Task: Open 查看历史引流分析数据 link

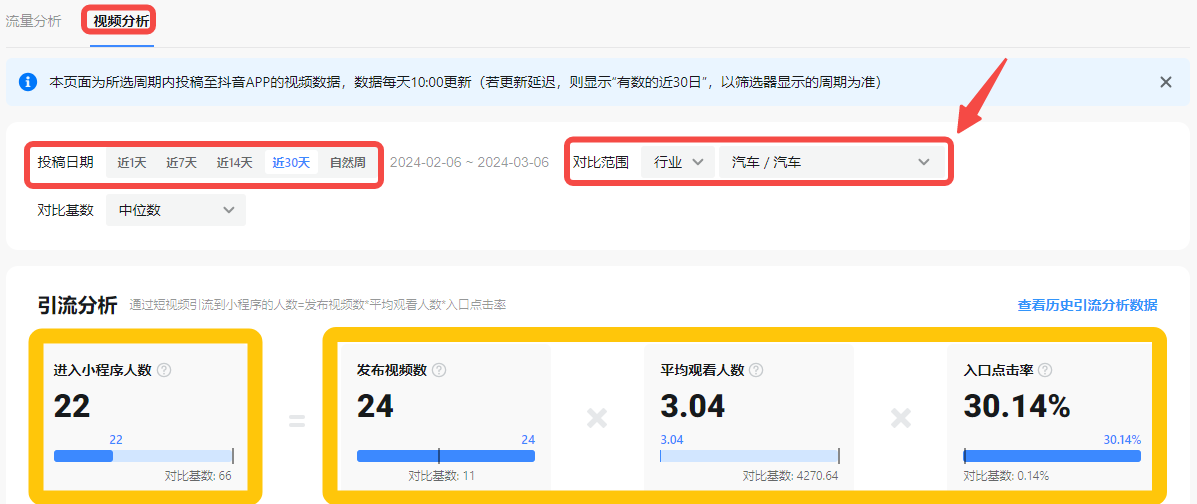Action: click(1087, 306)
